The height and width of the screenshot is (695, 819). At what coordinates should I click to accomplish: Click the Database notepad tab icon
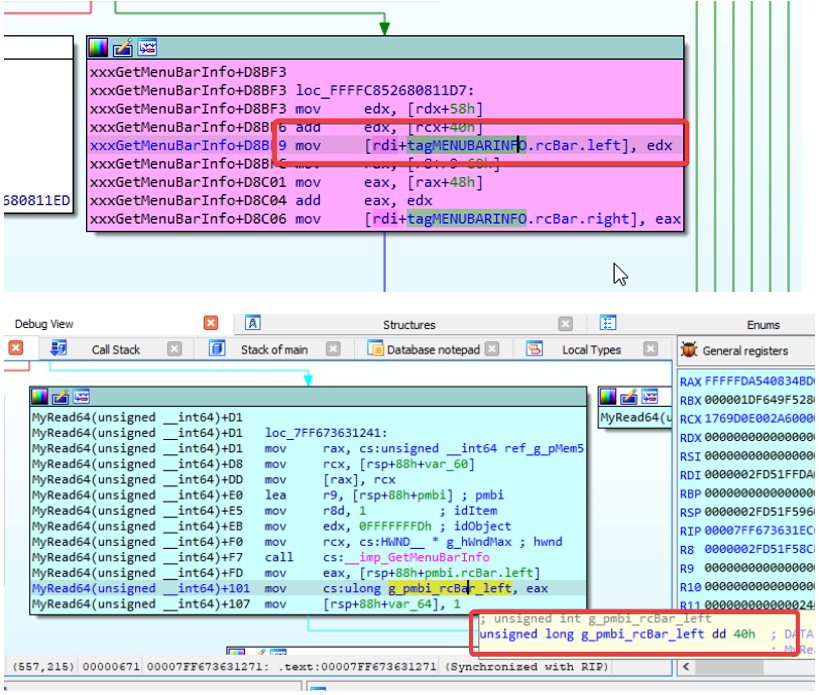click(375, 348)
